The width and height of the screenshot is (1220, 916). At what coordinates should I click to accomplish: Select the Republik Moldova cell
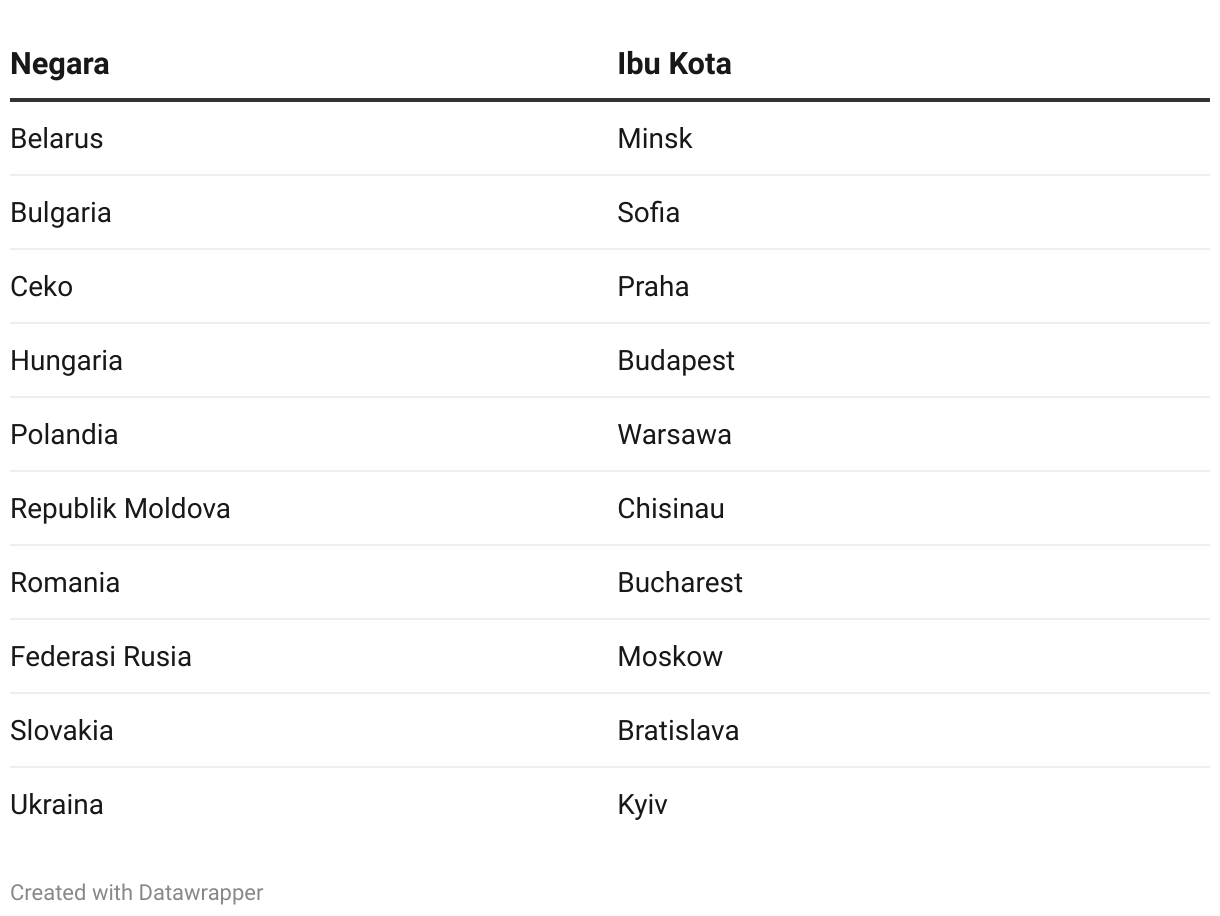pyautogui.click(x=120, y=508)
